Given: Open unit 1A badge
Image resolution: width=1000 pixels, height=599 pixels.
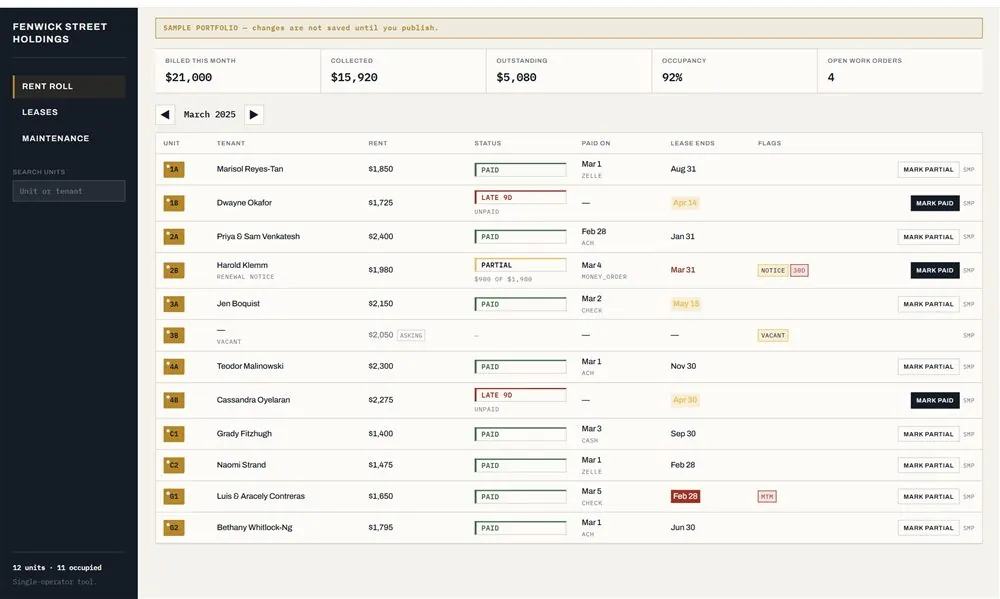Looking at the screenshot, I should pos(173,169).
